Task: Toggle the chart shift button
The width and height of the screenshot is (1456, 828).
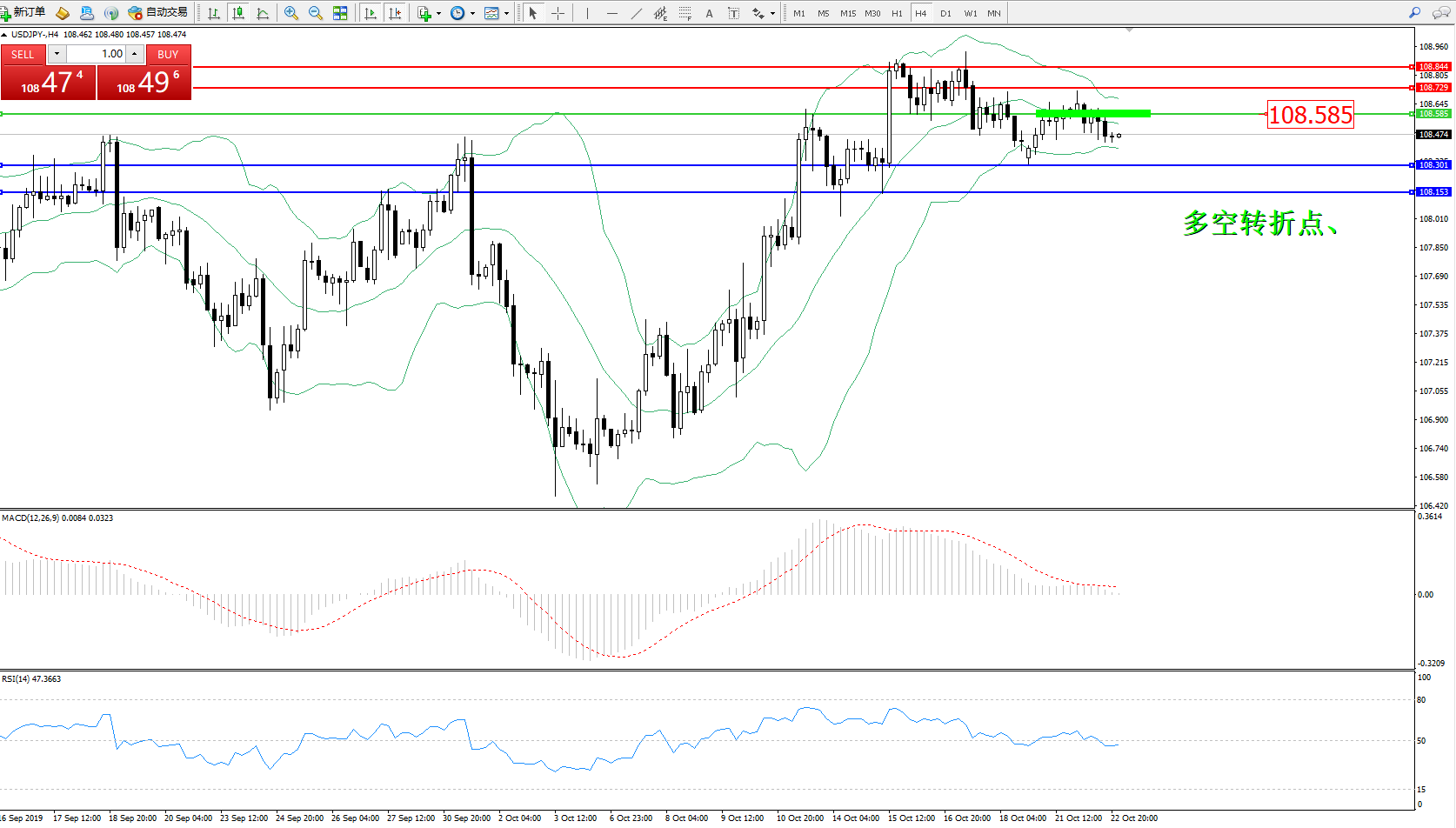Action: tap(395, 13)
